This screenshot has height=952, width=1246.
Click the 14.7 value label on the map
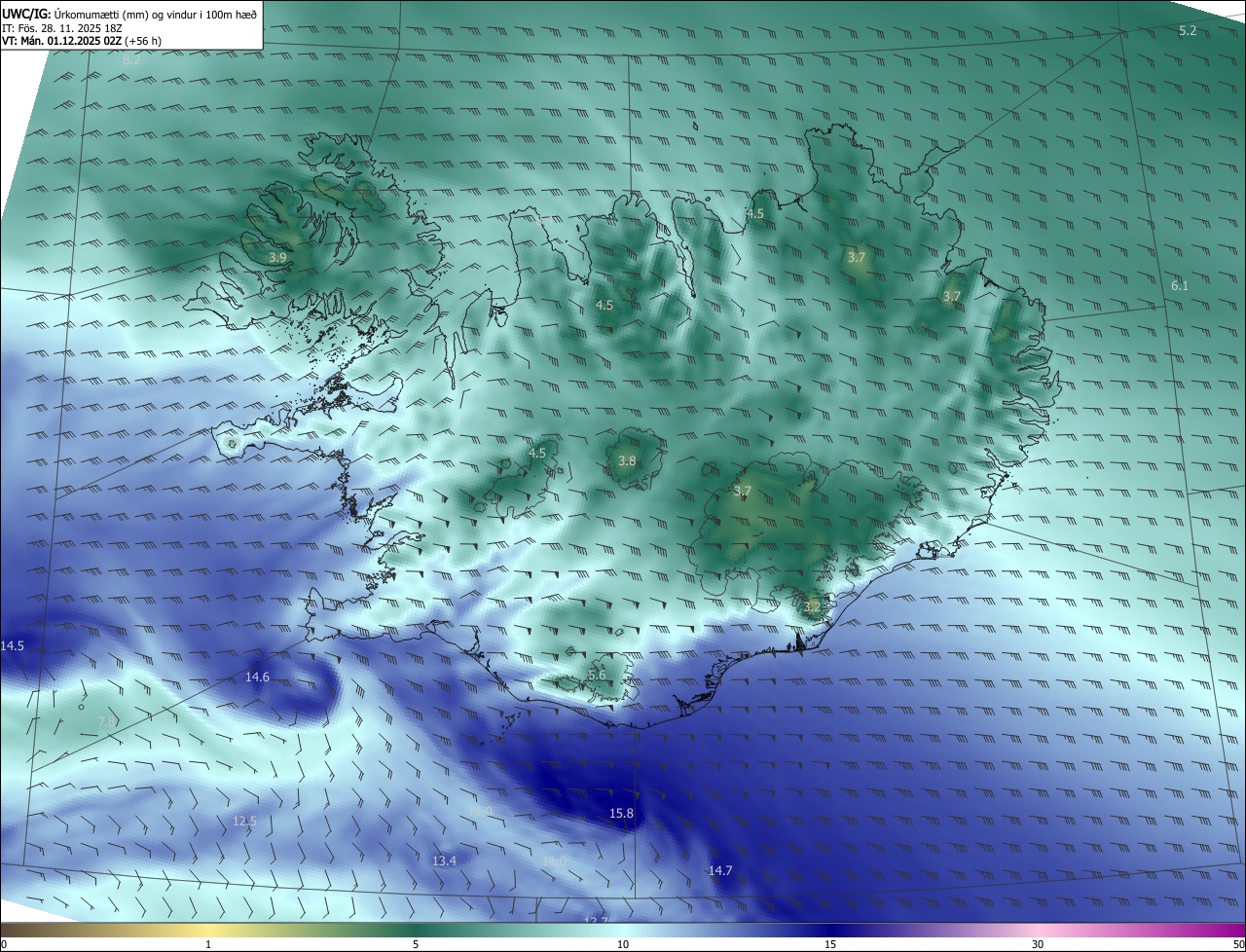pos(720,871)
